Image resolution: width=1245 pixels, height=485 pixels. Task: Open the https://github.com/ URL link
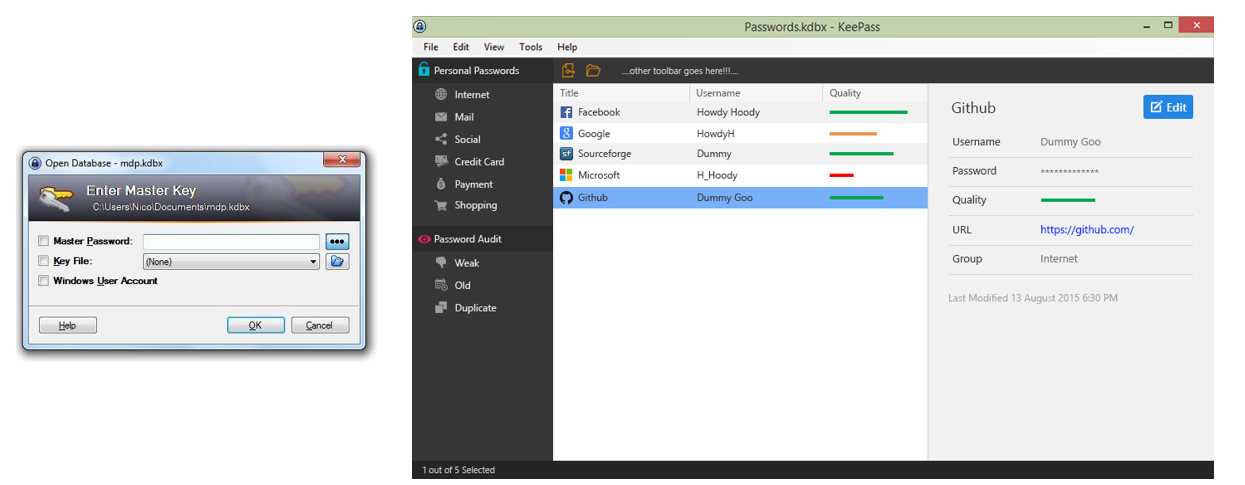click(1087, 230)
